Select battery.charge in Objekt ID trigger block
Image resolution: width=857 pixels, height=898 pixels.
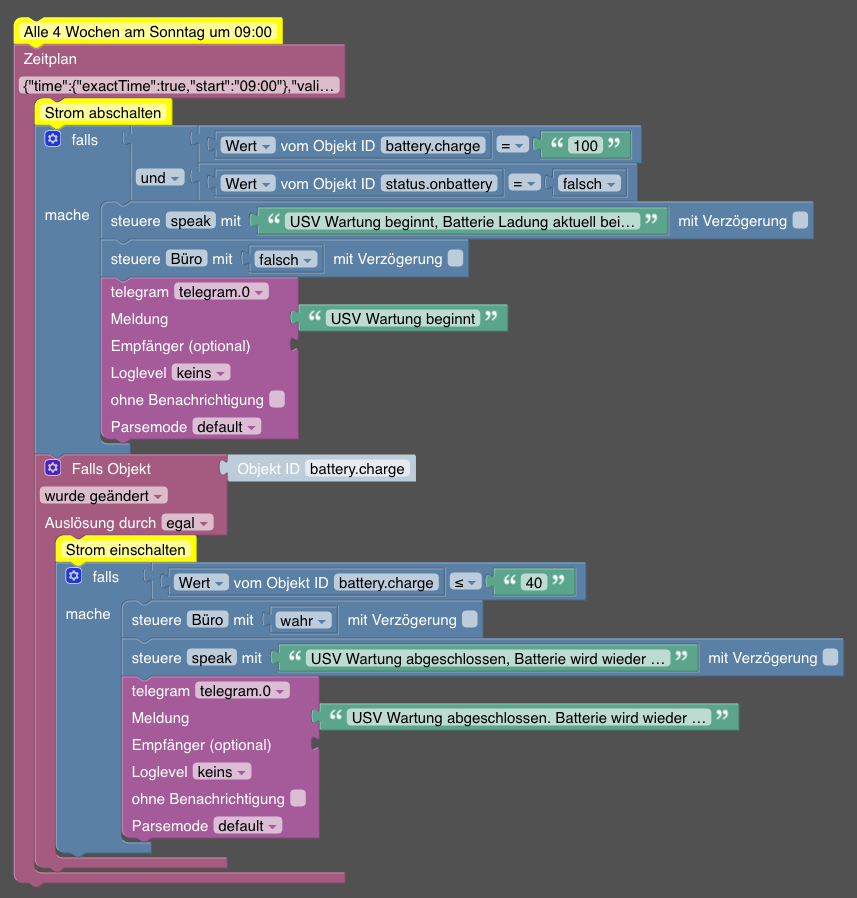click(x=357, y=468)
